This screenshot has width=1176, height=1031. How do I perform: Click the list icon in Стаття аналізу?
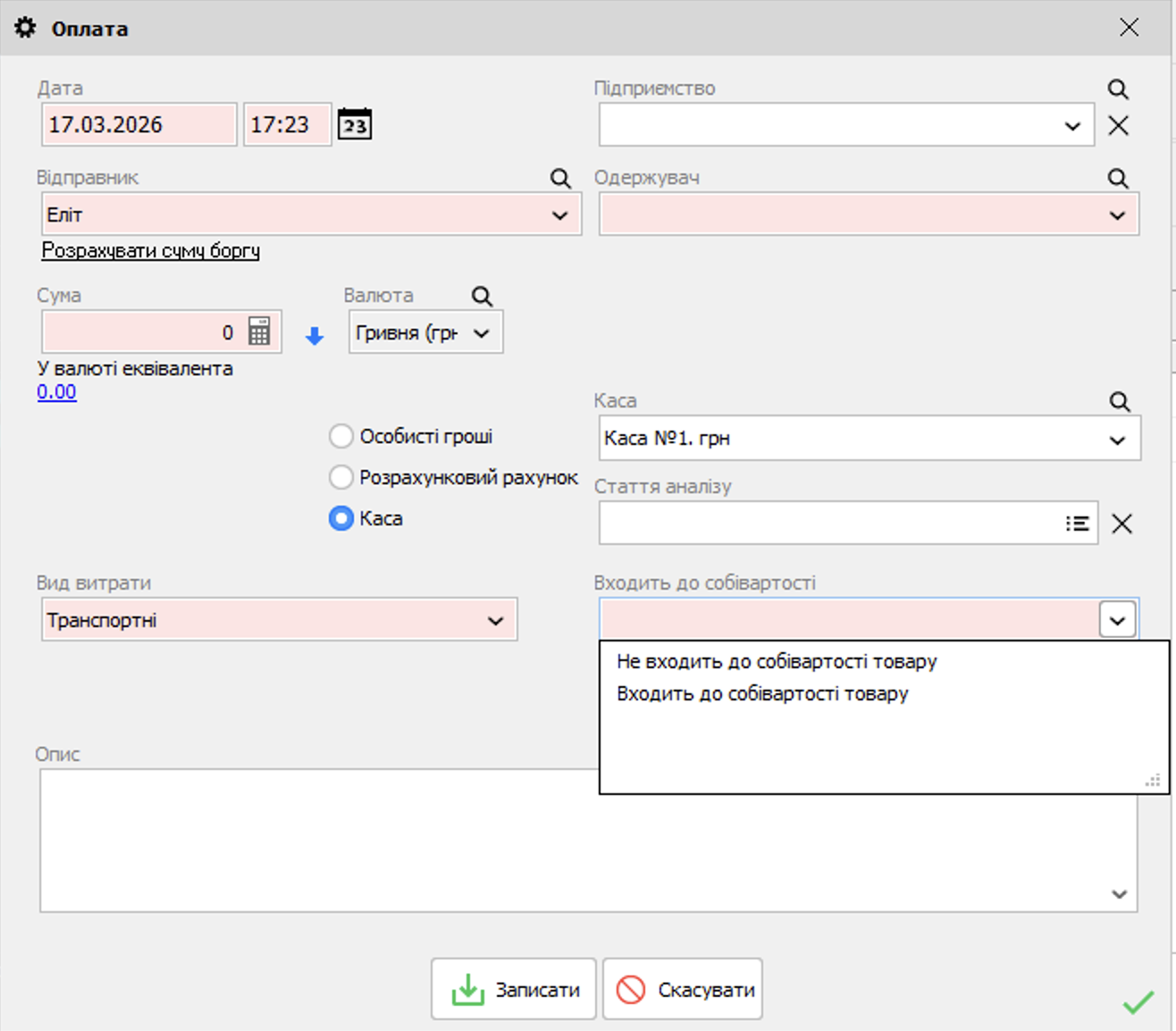pos(1078,524)
